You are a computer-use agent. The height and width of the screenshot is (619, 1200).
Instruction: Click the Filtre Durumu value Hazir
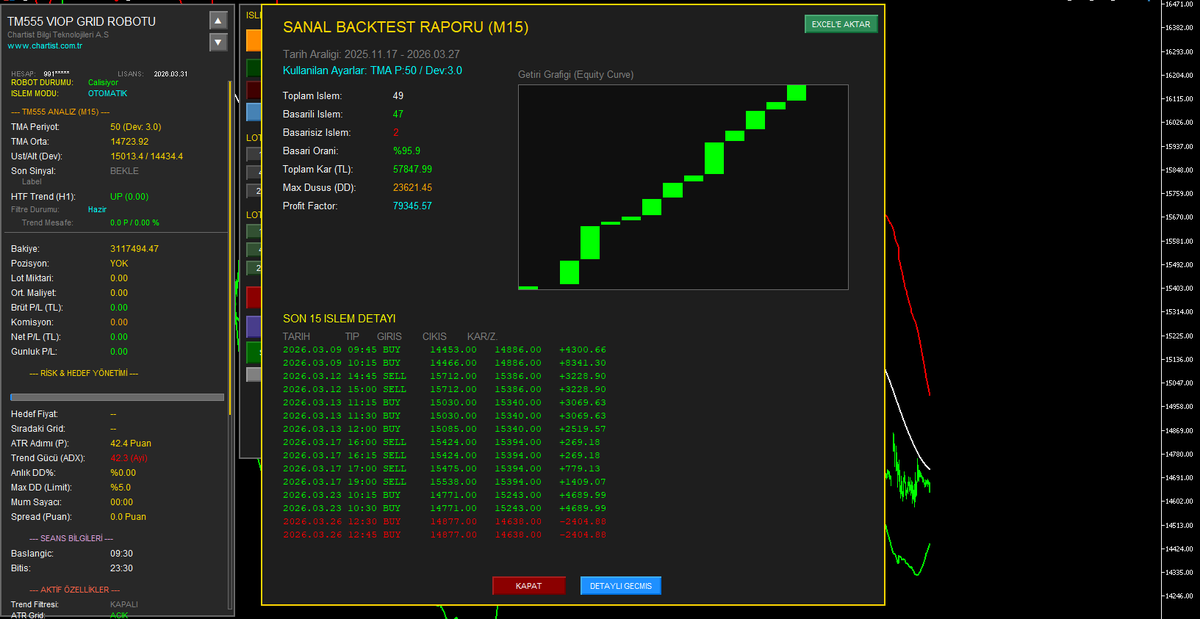tap(97, 210)
